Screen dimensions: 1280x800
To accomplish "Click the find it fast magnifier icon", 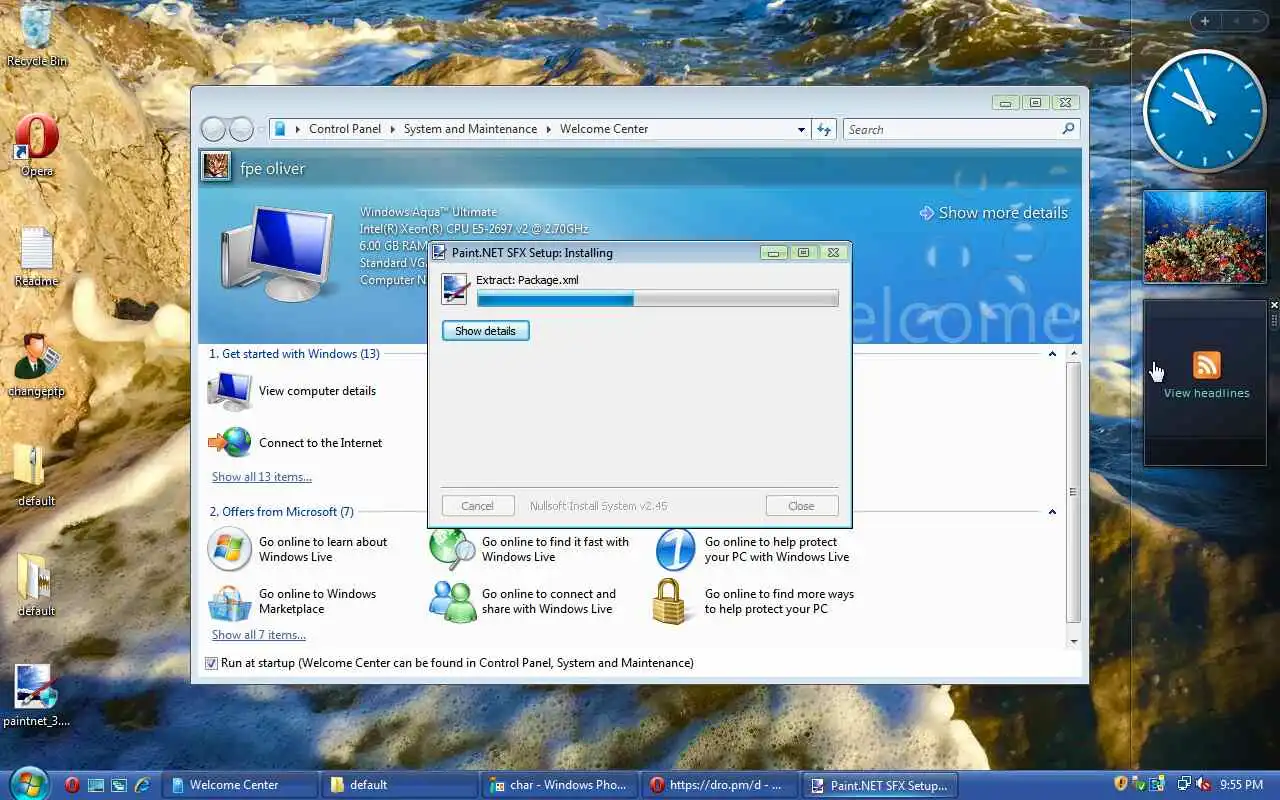I will 452,549.
